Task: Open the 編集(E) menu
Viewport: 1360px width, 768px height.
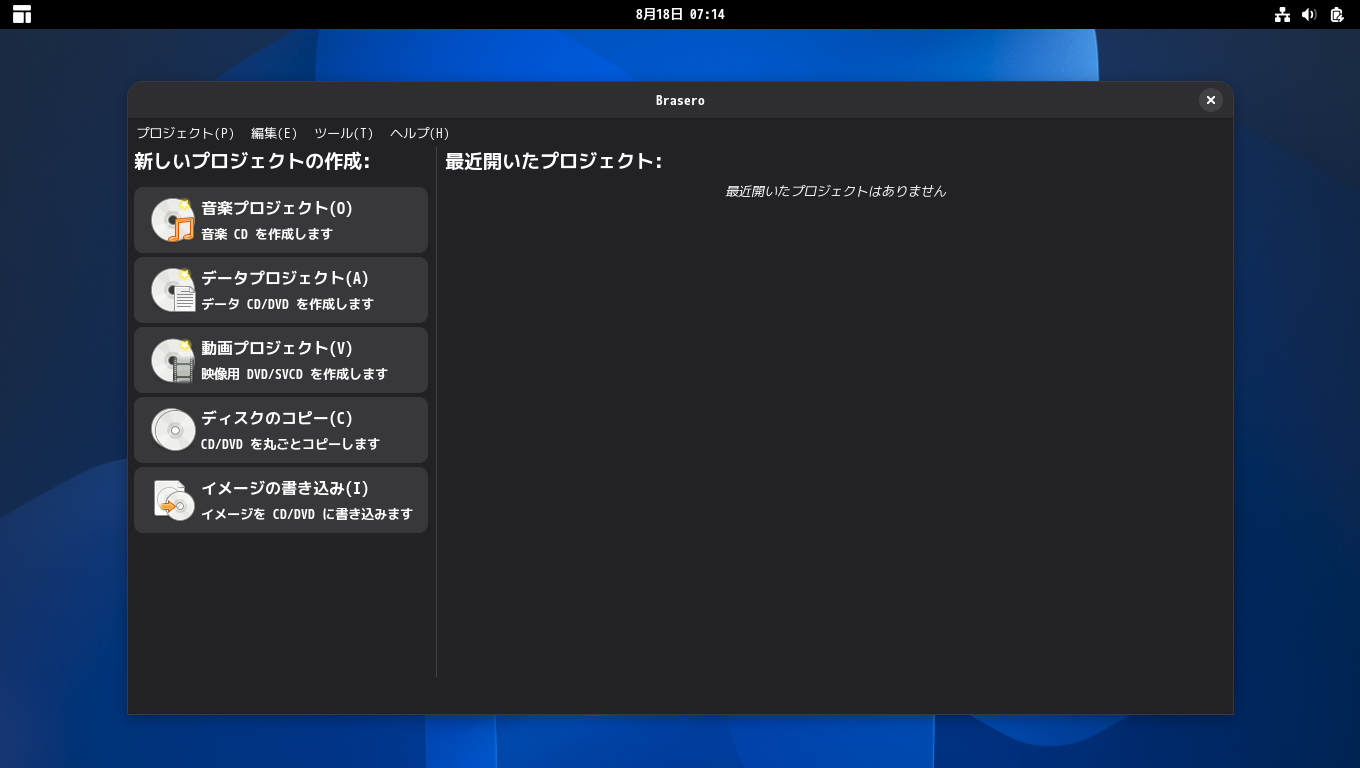Action: click(274, 133)
